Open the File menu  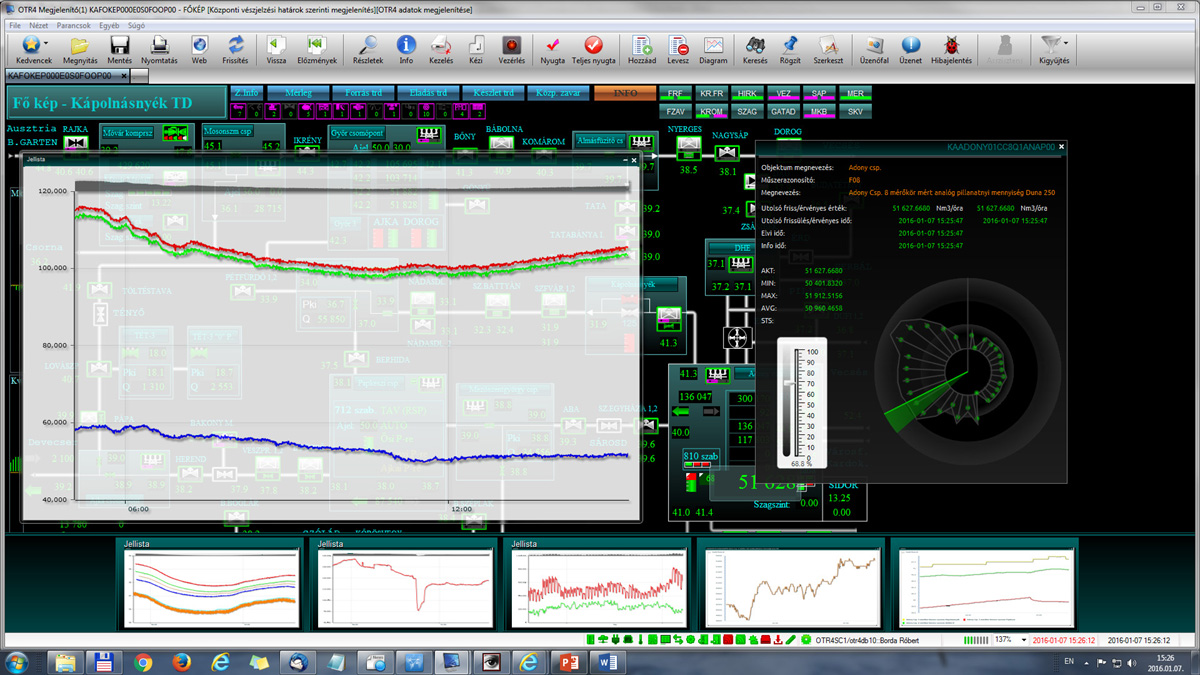(15, 24)
